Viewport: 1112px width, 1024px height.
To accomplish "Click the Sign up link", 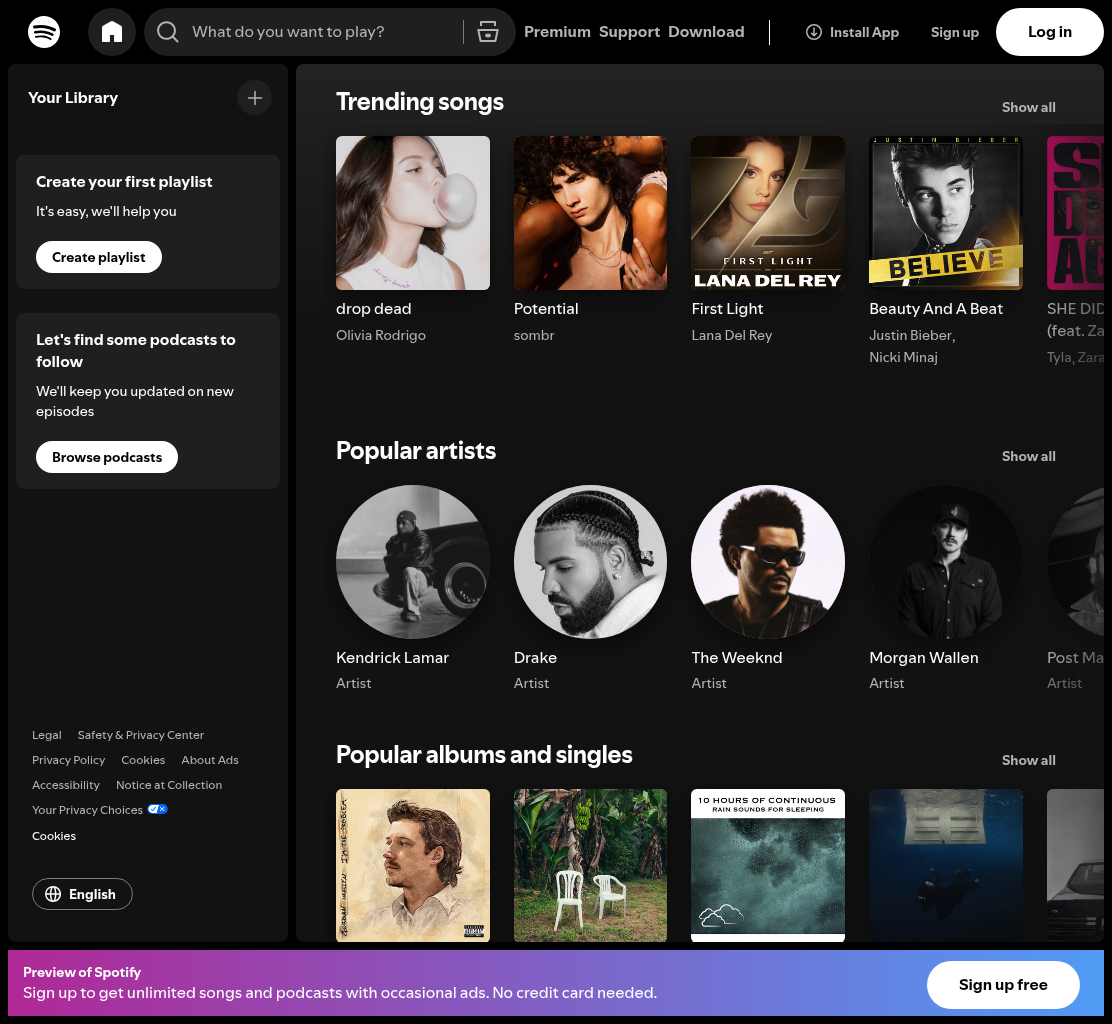I will 955,32.
